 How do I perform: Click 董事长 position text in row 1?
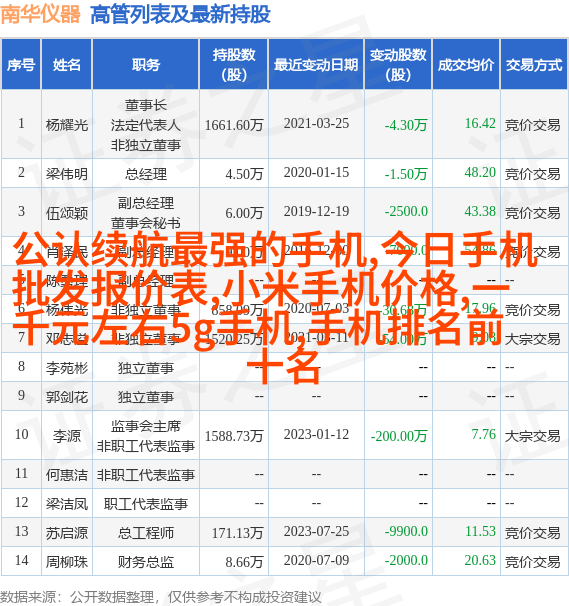146,105
